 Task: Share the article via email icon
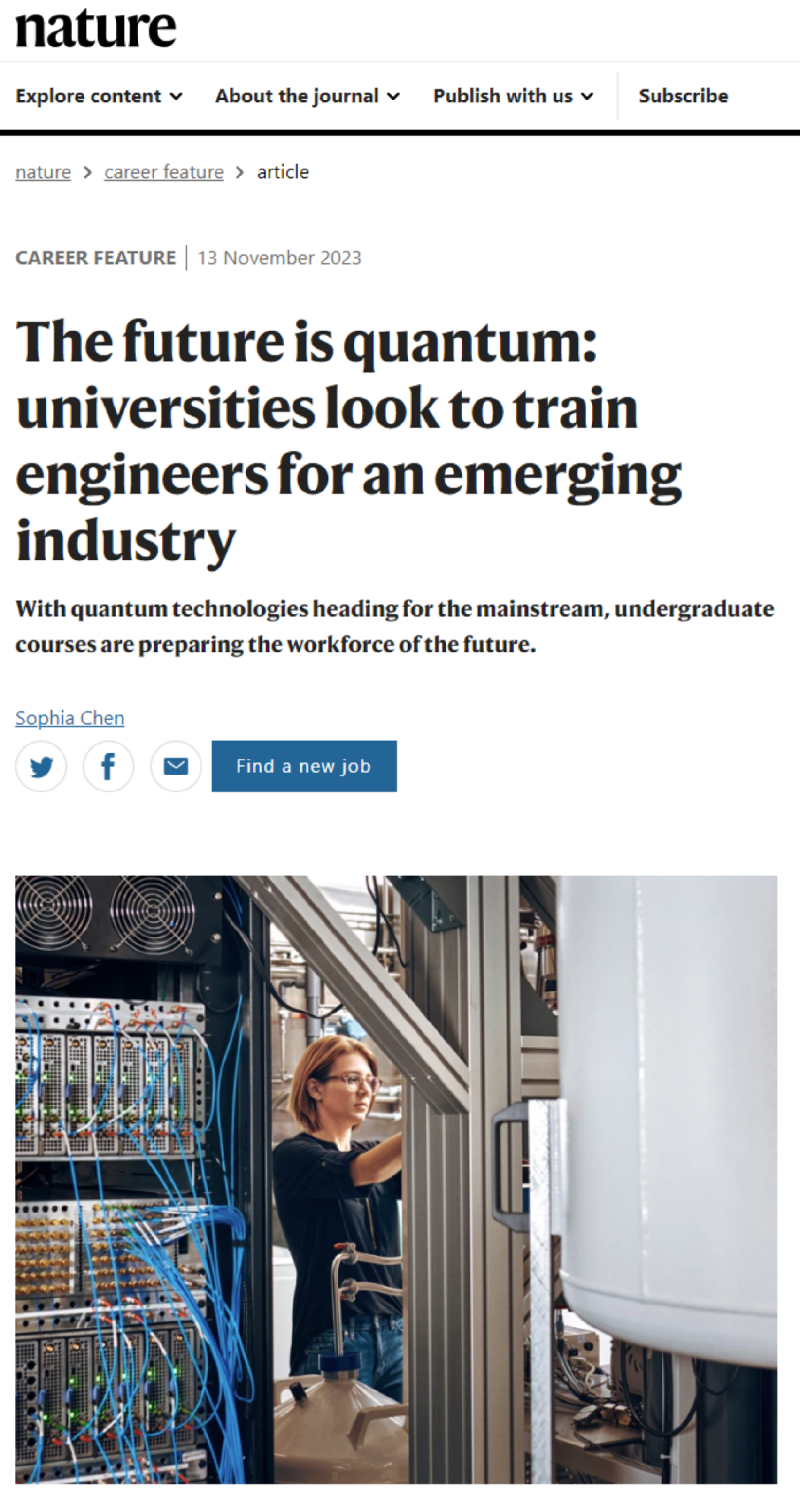[176, 767]
